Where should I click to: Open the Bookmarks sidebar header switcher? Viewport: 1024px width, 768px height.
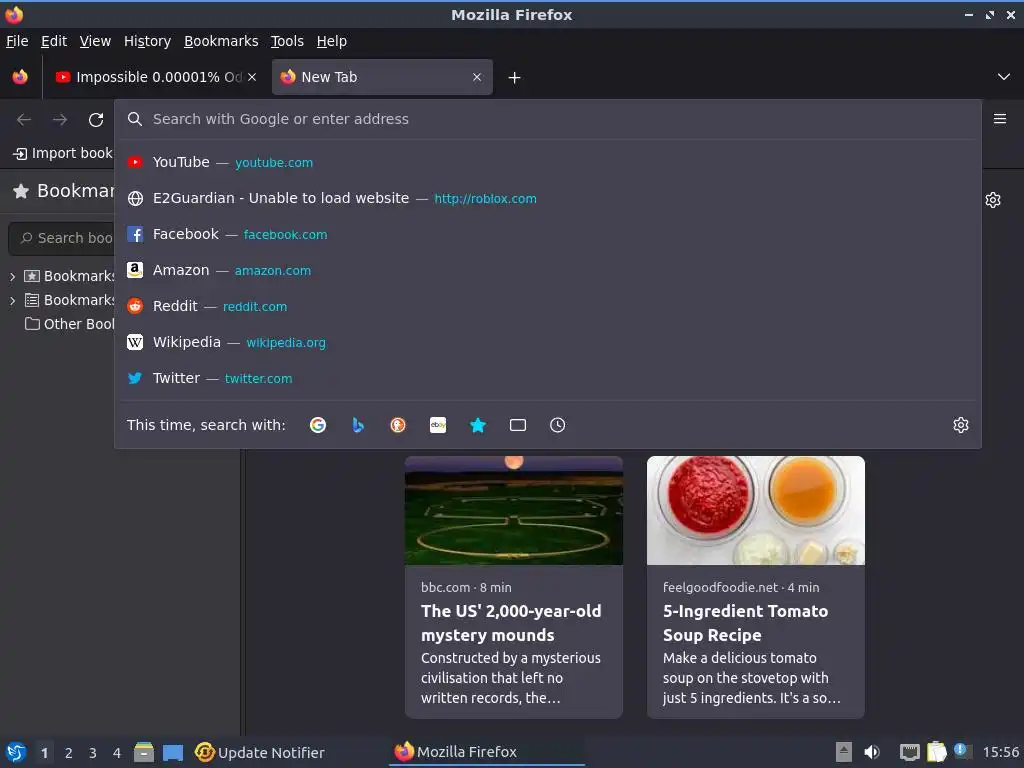pyautogui.click(x=63, y=191)
